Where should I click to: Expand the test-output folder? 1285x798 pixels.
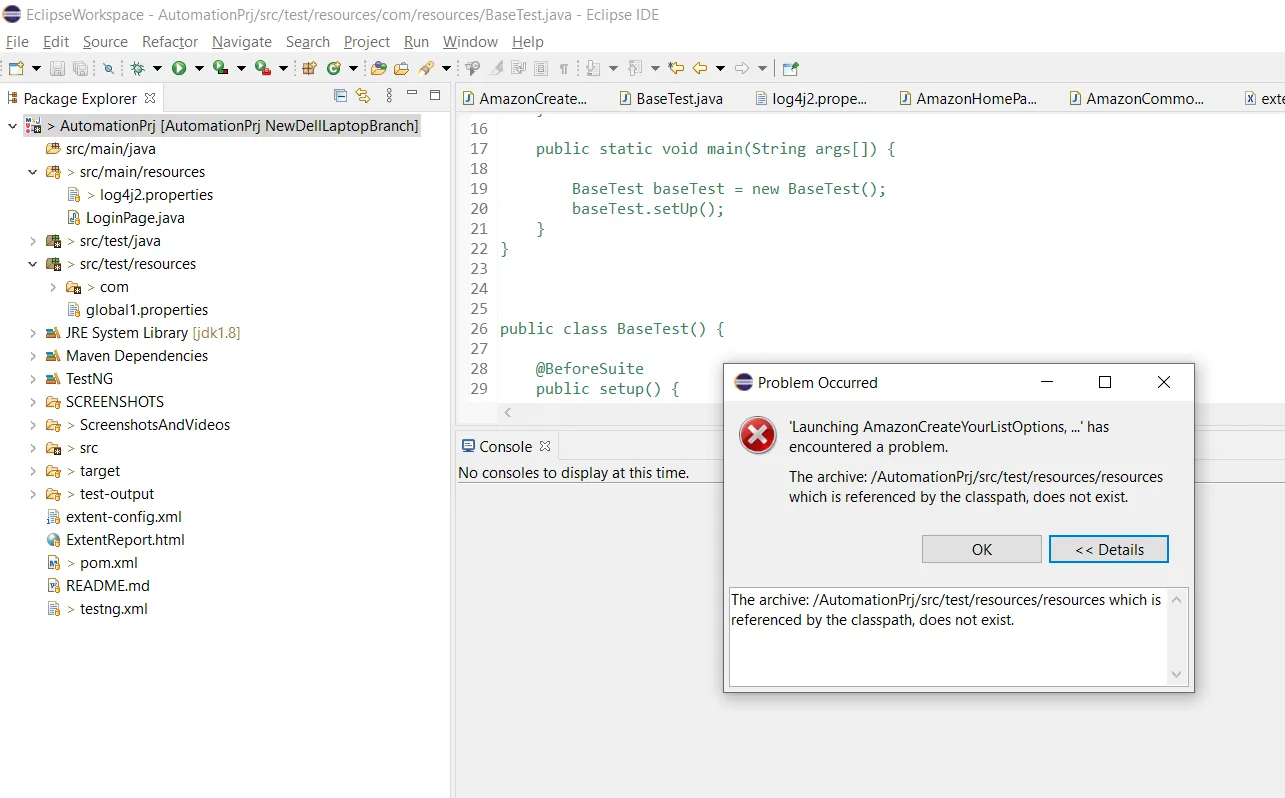coord(33,494)
